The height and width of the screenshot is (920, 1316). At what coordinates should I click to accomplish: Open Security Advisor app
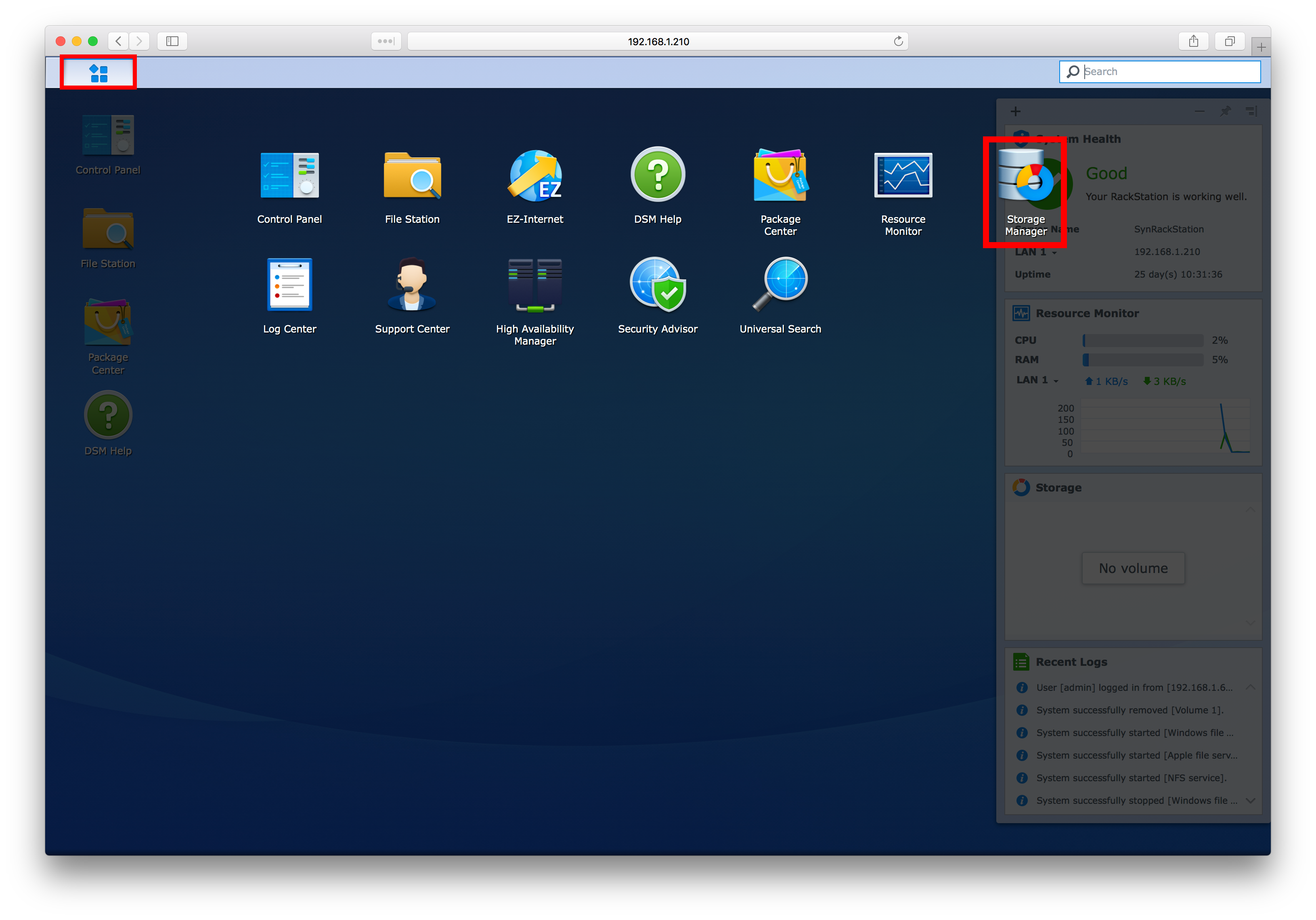[658, 285]
